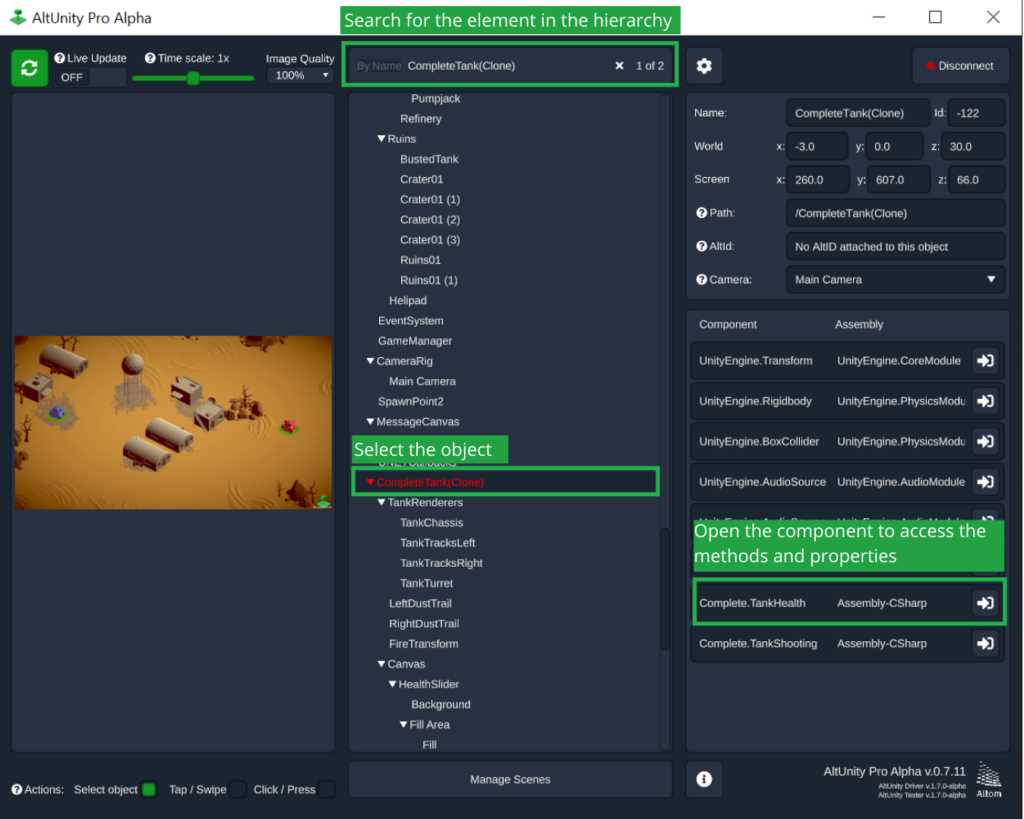Click the game scene preview image
The image size is (1024, 819).
pyautogui.click(x=173, y=423)
